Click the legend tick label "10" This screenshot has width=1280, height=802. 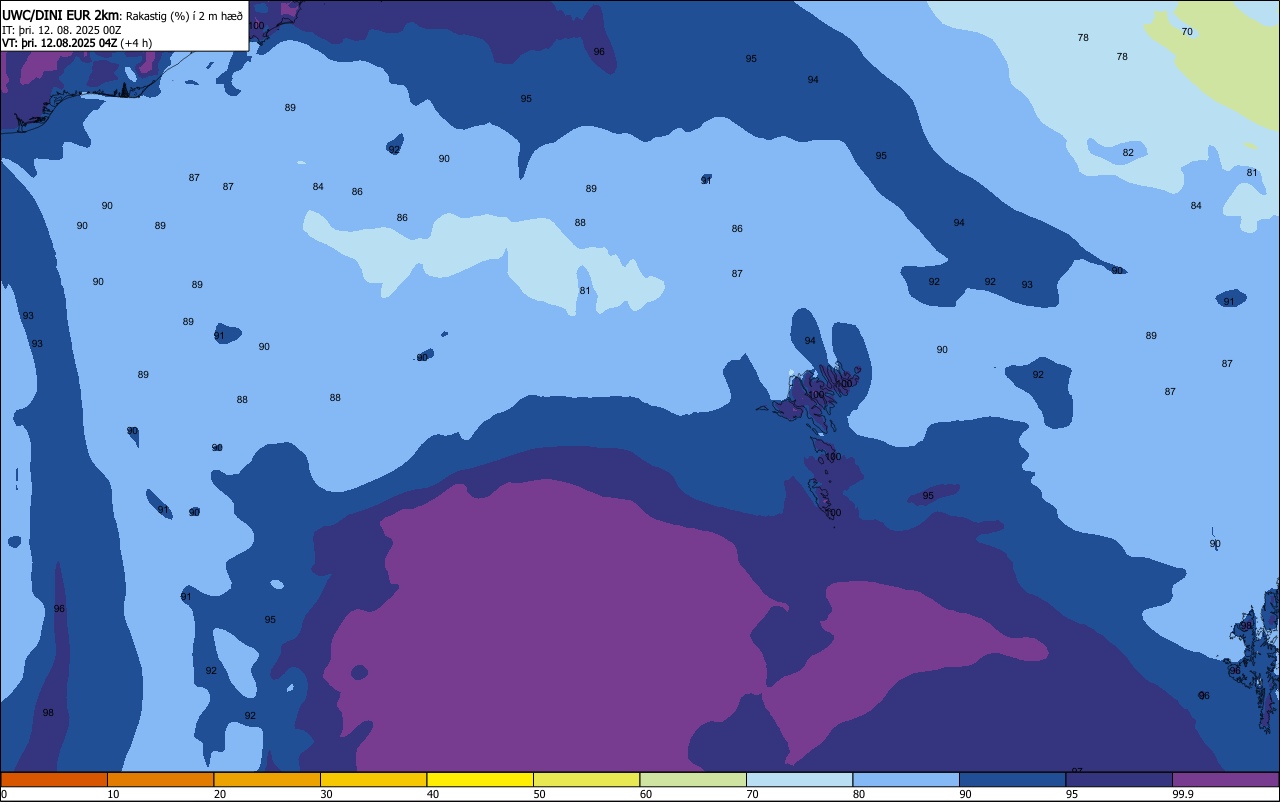pos(113,794)
